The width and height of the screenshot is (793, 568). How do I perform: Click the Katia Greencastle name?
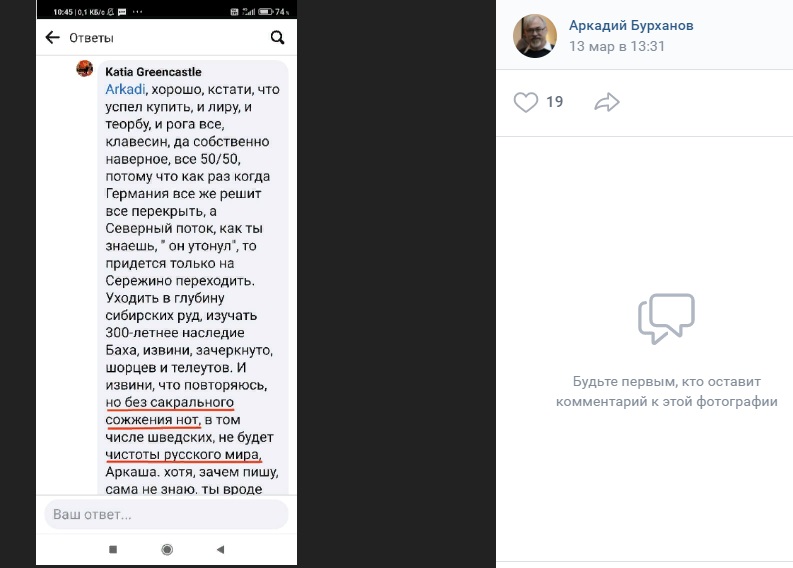coord(153,72)
